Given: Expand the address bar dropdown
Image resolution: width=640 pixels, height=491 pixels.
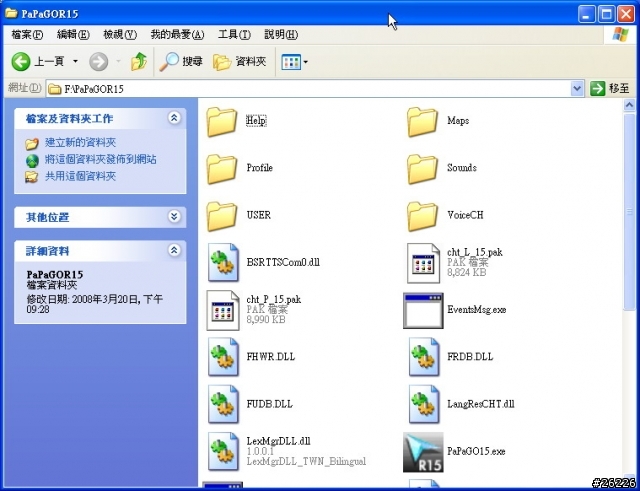Looking at the screenshot, I should coord(577,88).
